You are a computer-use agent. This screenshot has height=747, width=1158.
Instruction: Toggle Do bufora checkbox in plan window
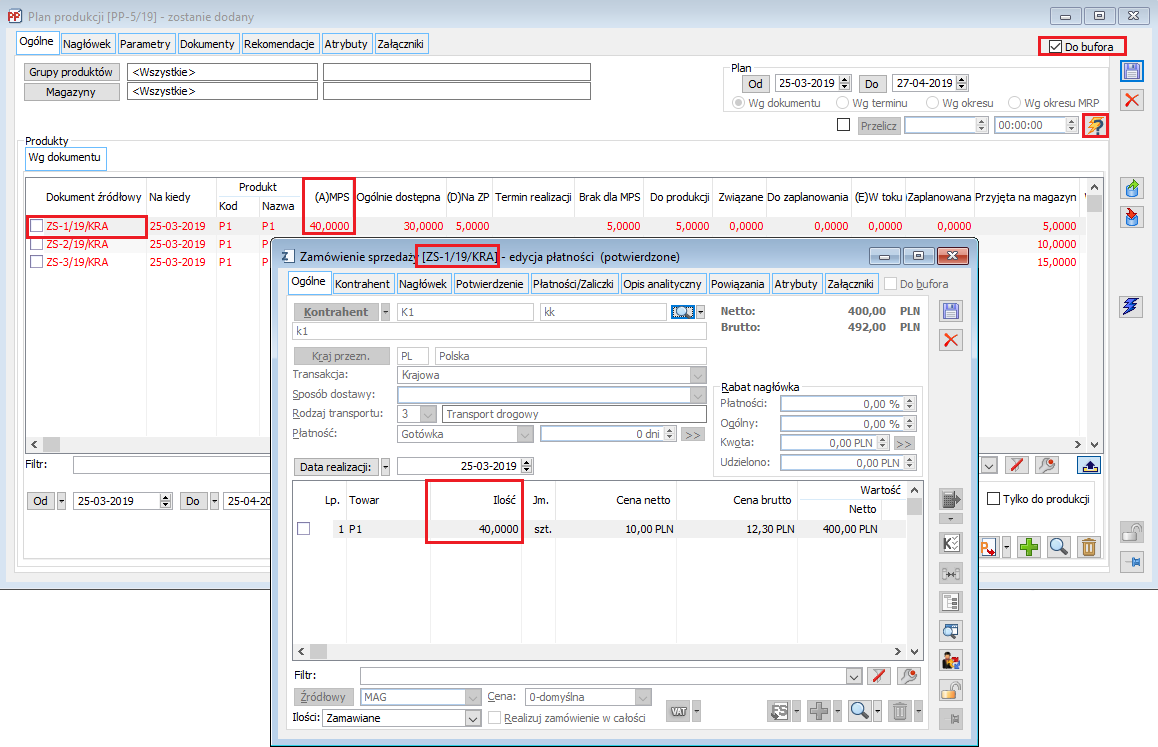pyautogui.click(x=1055, y=47)
